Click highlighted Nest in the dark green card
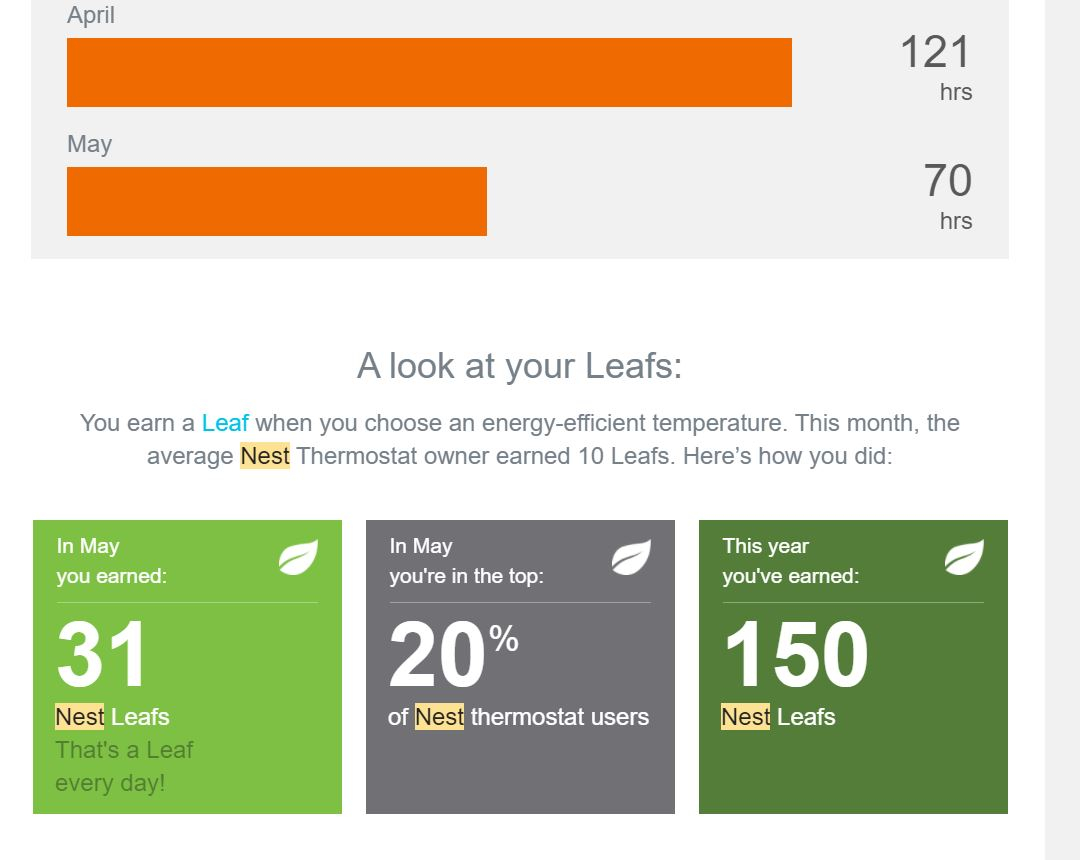The image size is (1080, 860). point(746,717)
